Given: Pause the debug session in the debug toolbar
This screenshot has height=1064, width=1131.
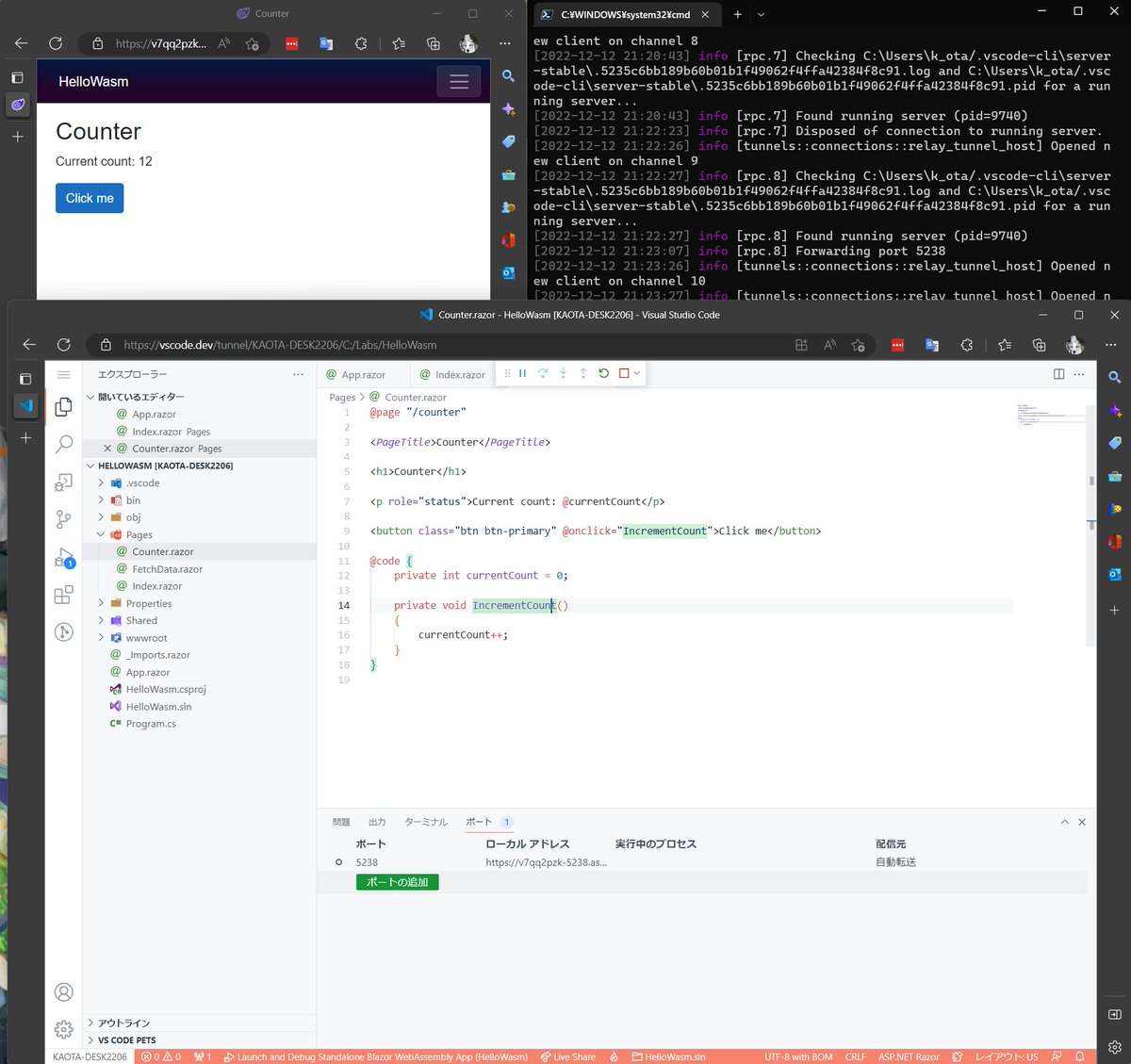Looking at the screenshot, I should tap(522, 373).
